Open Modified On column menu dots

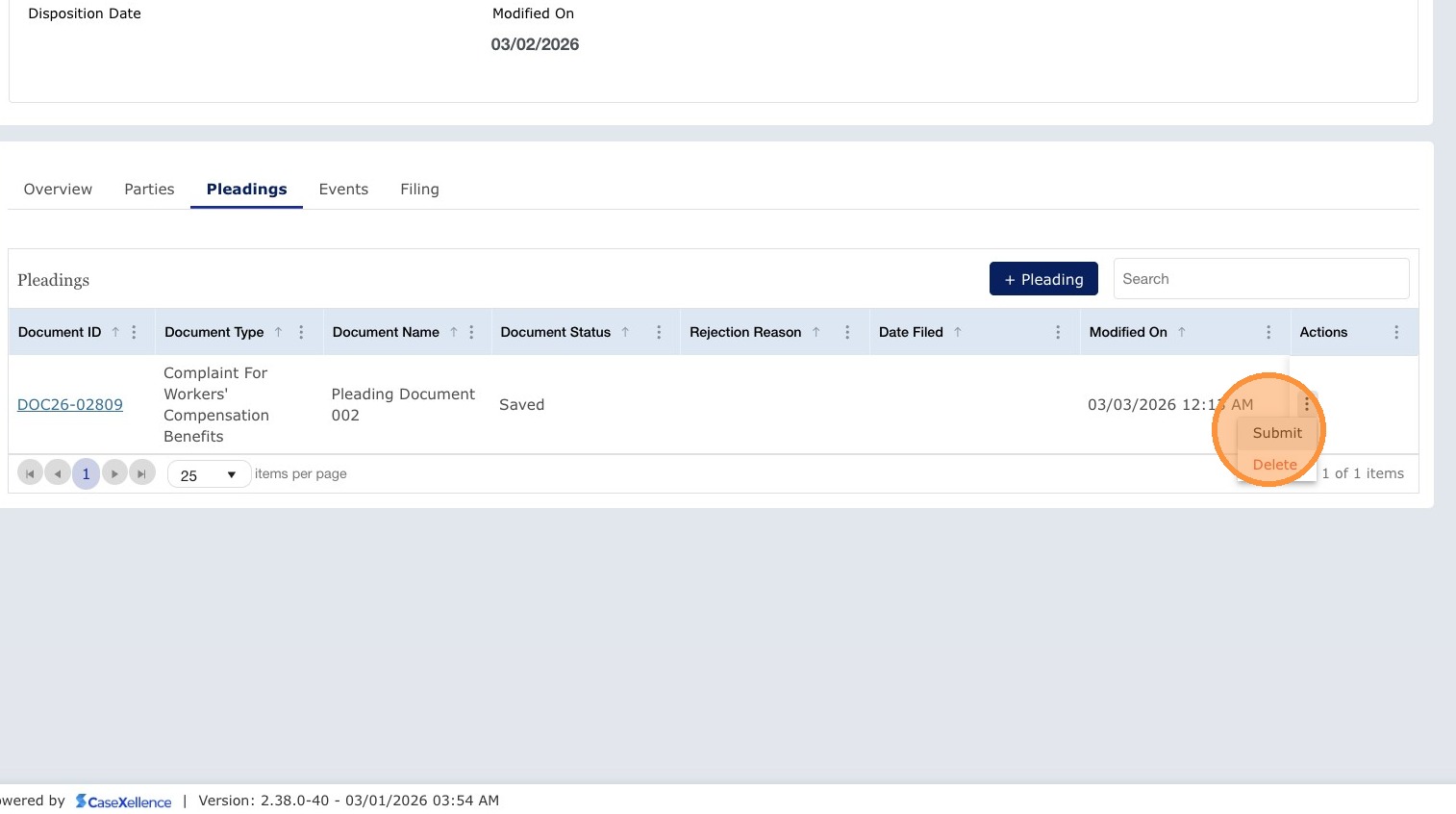tap(1268, 332)
